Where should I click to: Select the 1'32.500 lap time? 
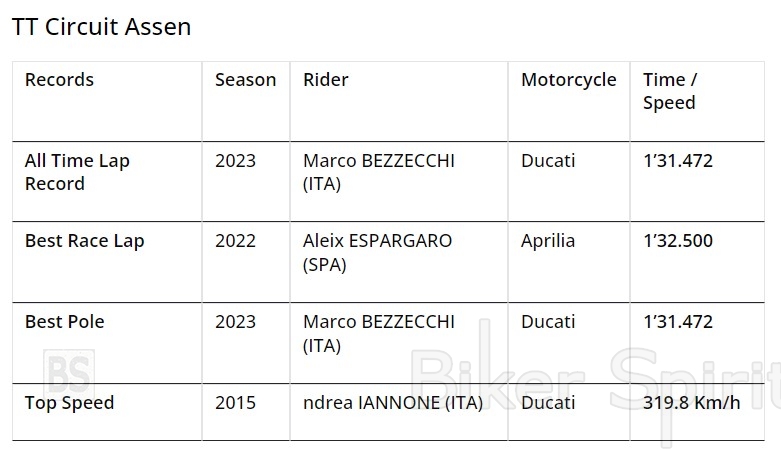678,241
